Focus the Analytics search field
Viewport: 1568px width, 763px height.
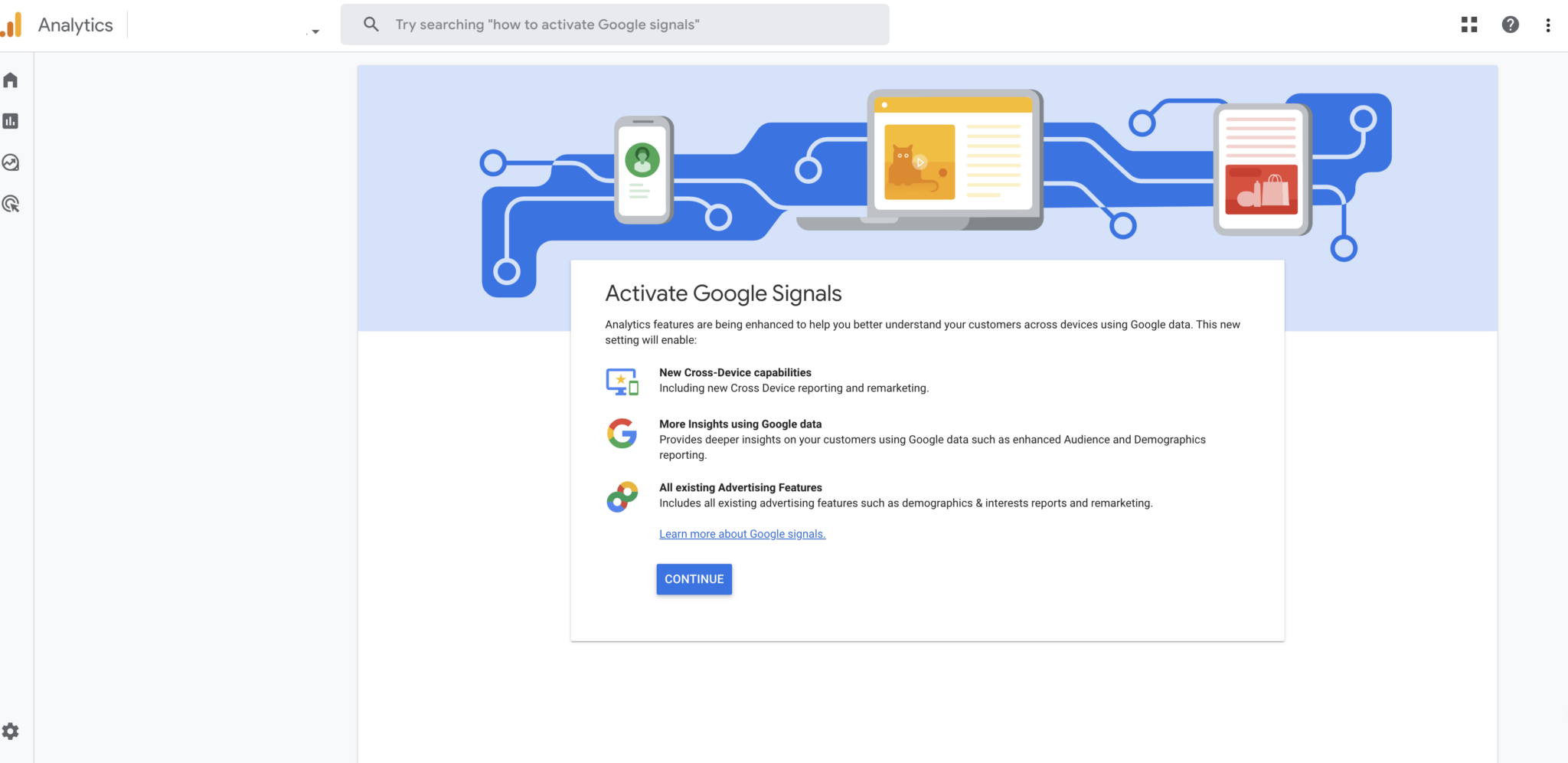pos(628,25)
